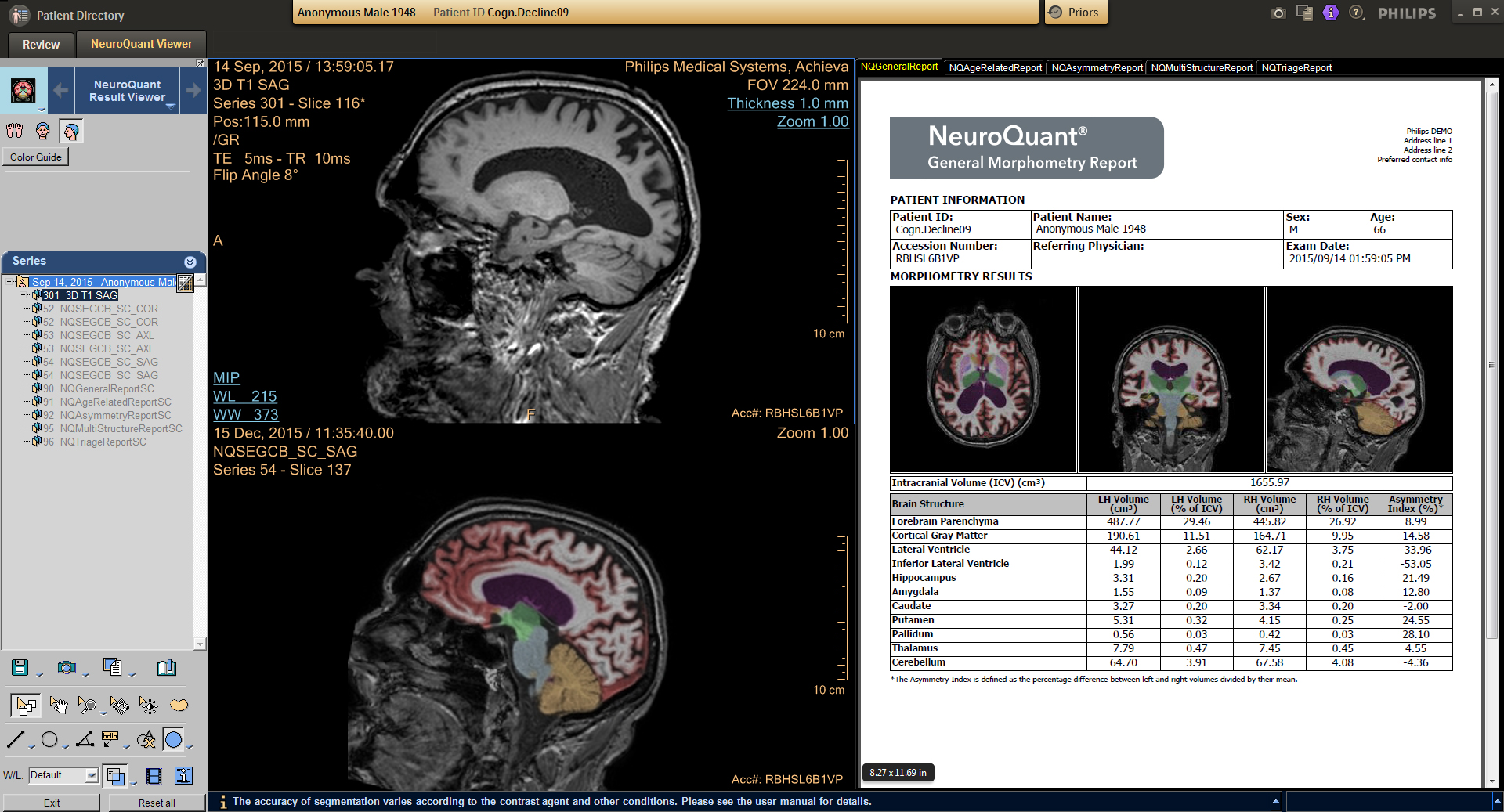Select NQAsymmetryReportSC in series tree

coord(115,416)
